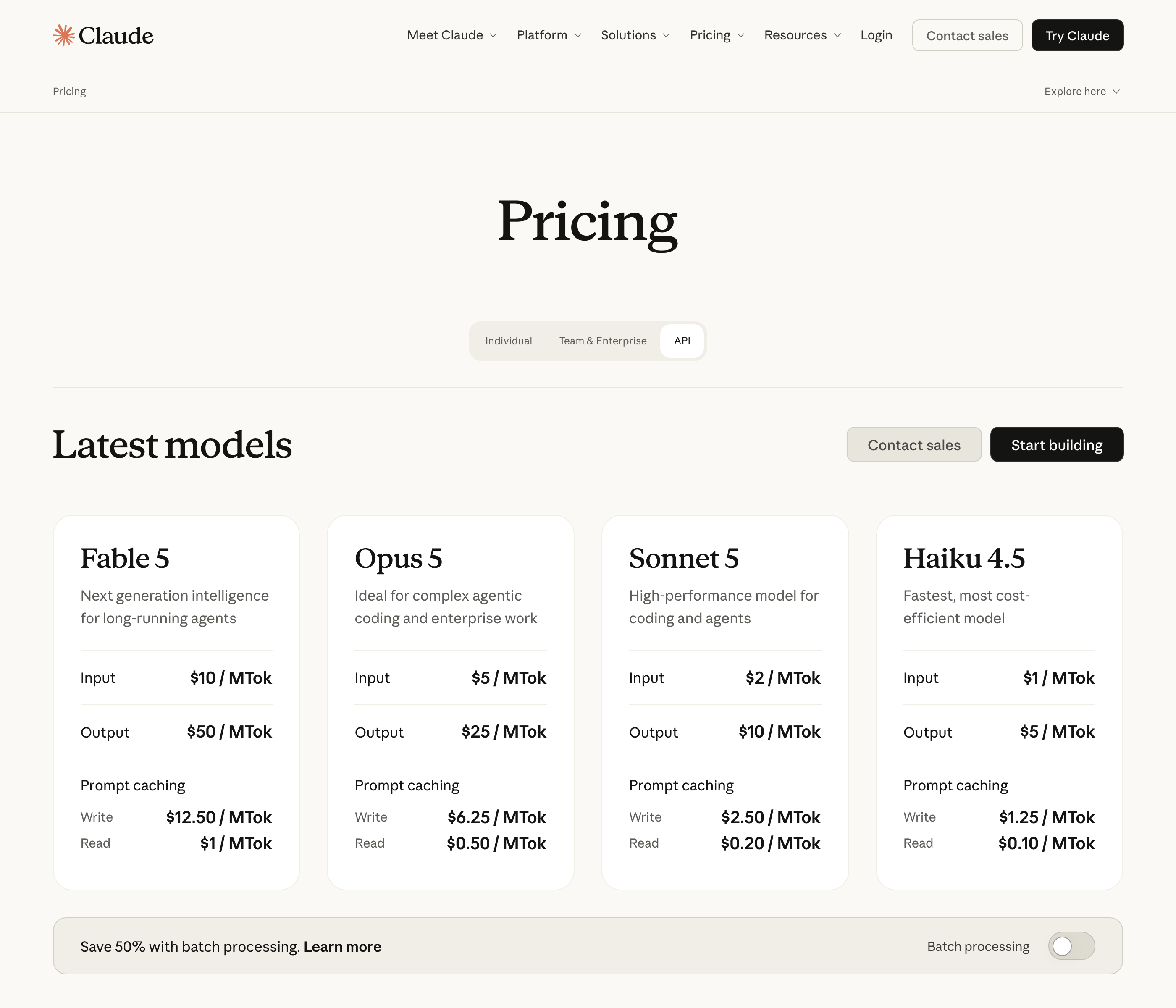The image size is (1176, 1008).
Task: Click the header Contact sales button
Action: click(967, 35)
